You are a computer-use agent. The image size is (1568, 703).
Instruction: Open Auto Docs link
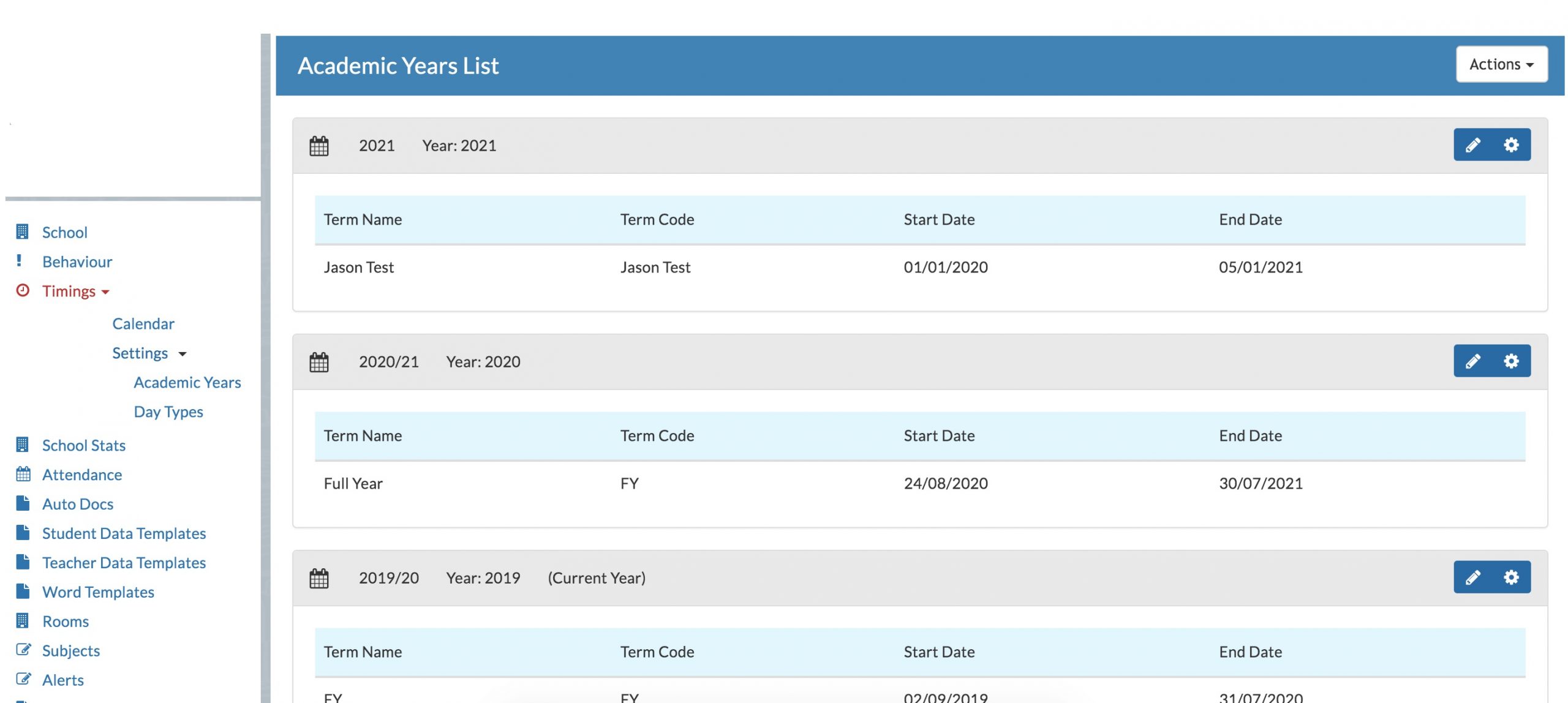point(78,504)
